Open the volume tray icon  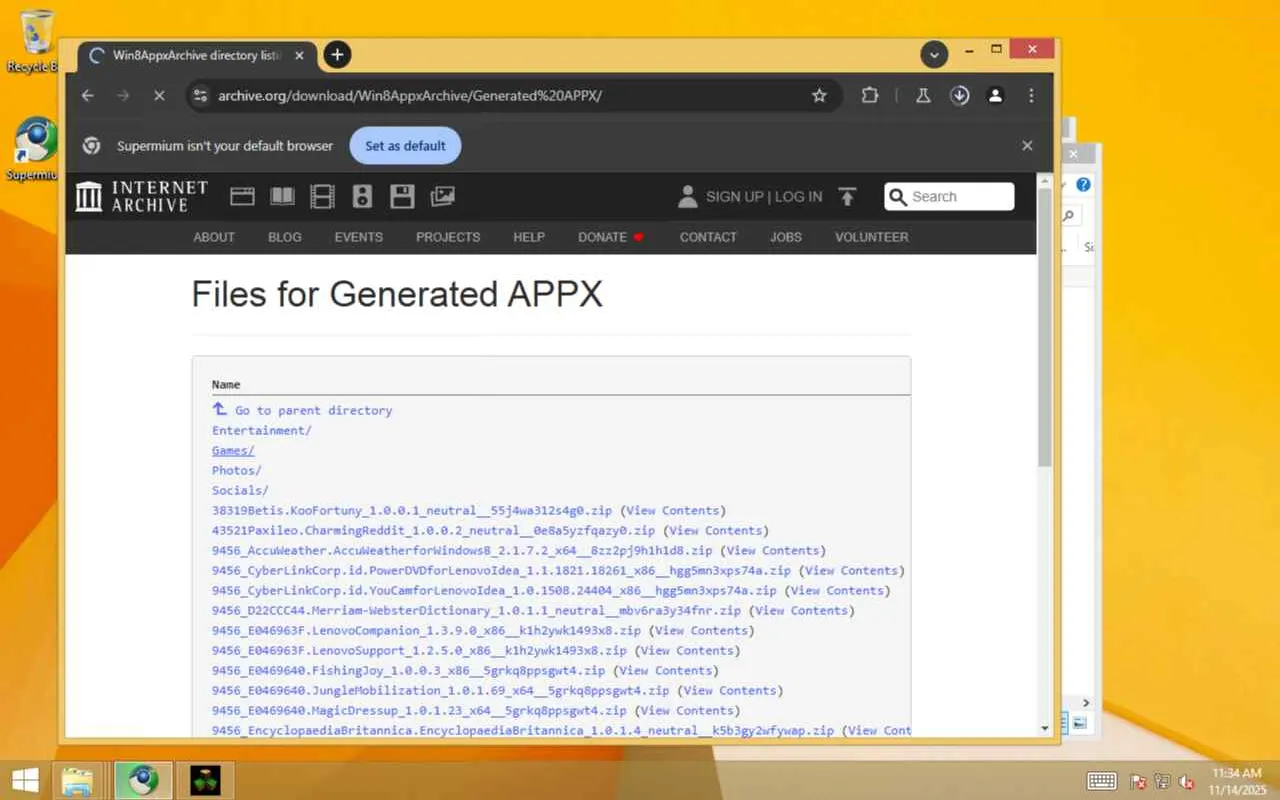(x=1187, y=781)
